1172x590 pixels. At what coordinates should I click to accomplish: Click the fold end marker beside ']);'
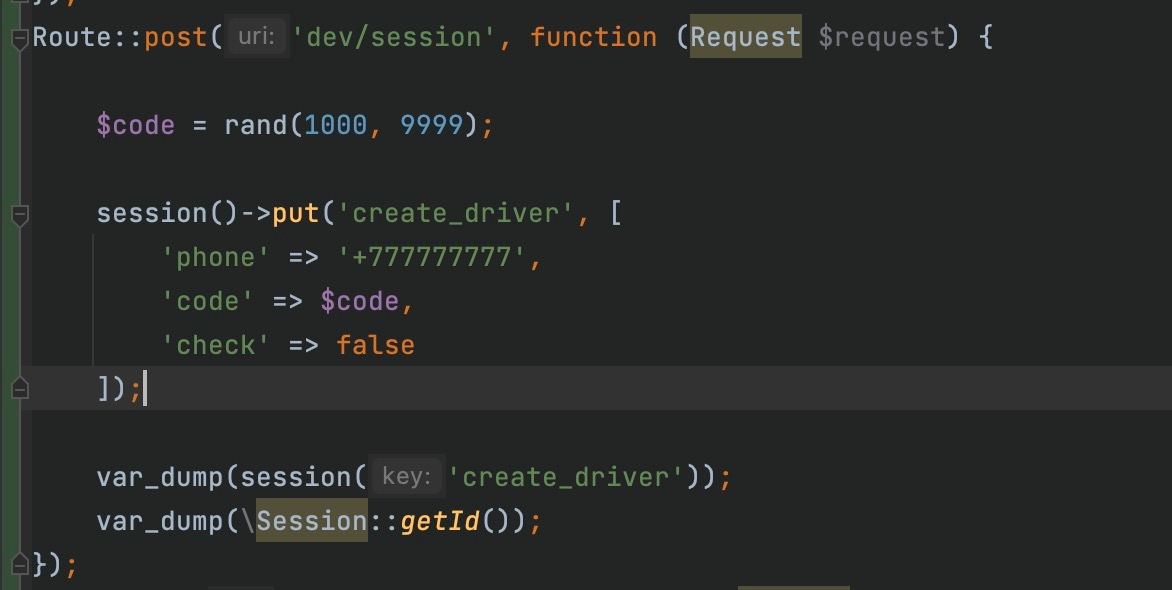(20, 388)
